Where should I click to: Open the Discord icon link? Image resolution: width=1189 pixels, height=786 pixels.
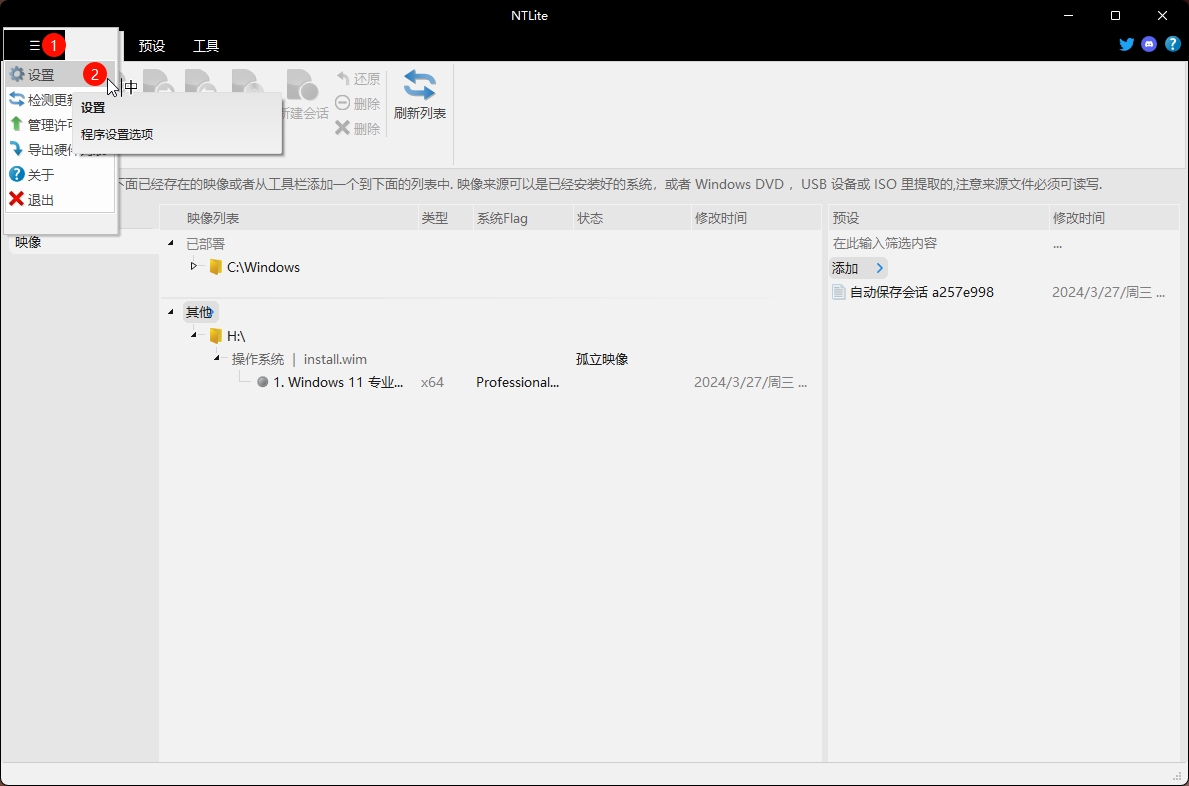(x=1149, y=44)
